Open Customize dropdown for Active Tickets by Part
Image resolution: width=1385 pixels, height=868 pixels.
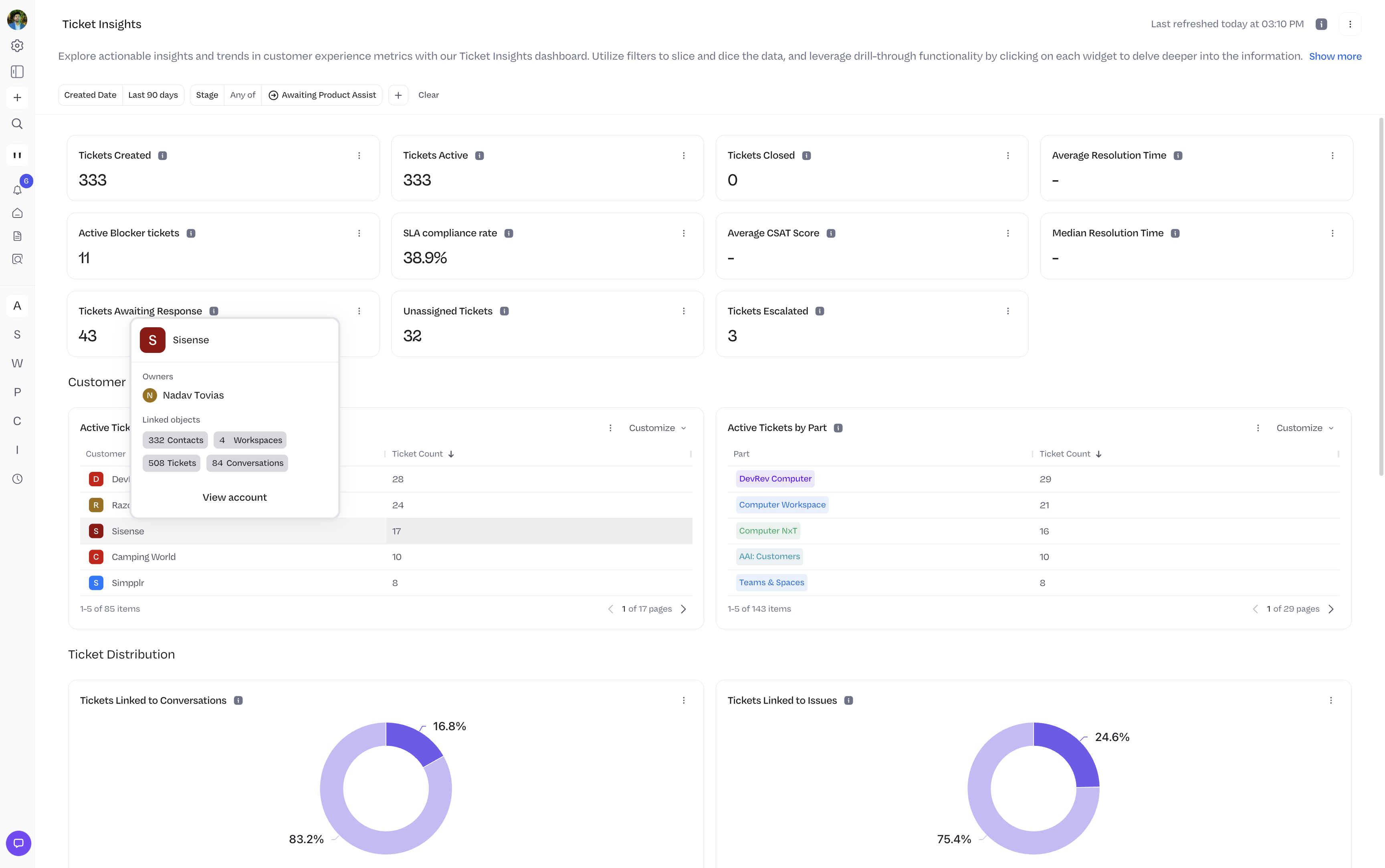click(x=1304, y=428)
